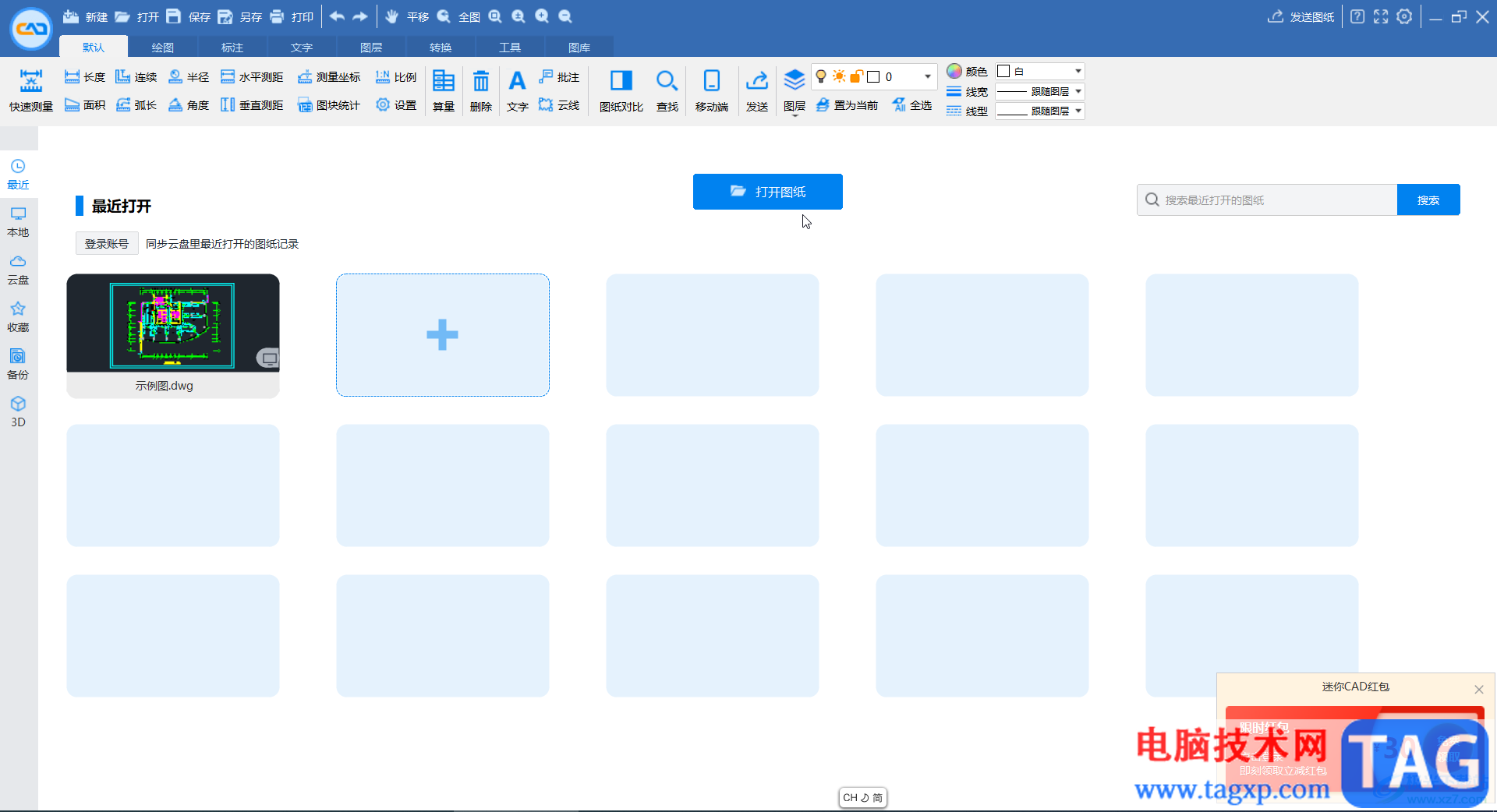
Task: Switch to the Library (图库) tab
Action: pos(579,48)
